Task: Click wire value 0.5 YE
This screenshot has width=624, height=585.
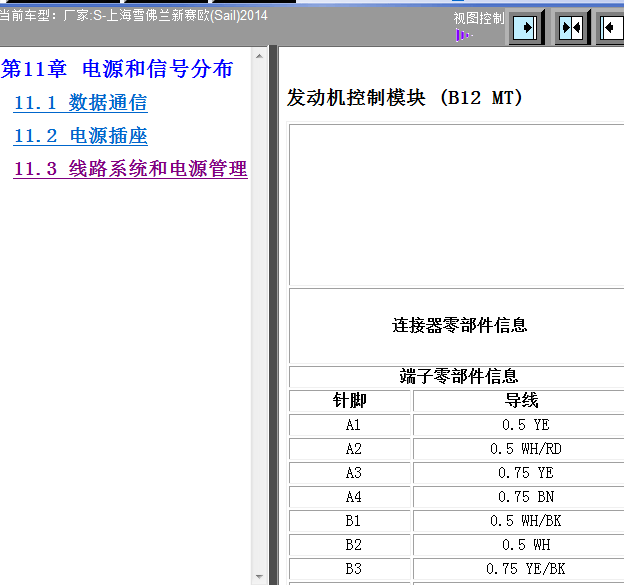Action: 526,425
